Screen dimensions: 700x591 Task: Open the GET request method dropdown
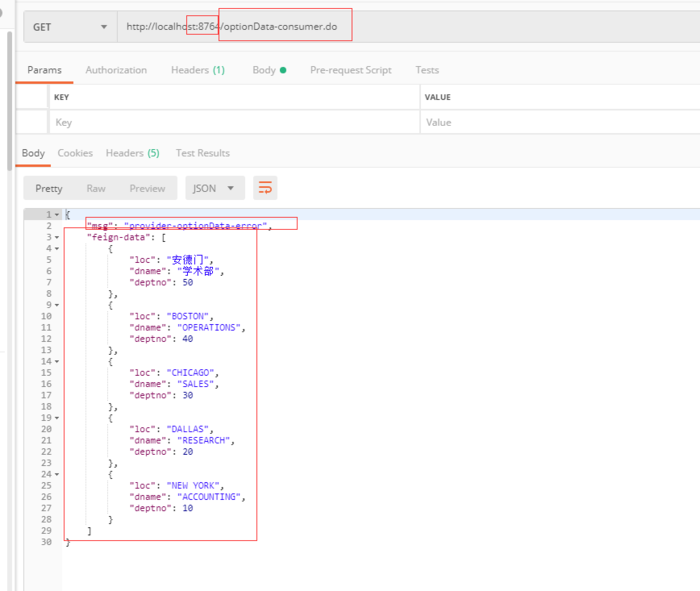[x=70, y=27]
